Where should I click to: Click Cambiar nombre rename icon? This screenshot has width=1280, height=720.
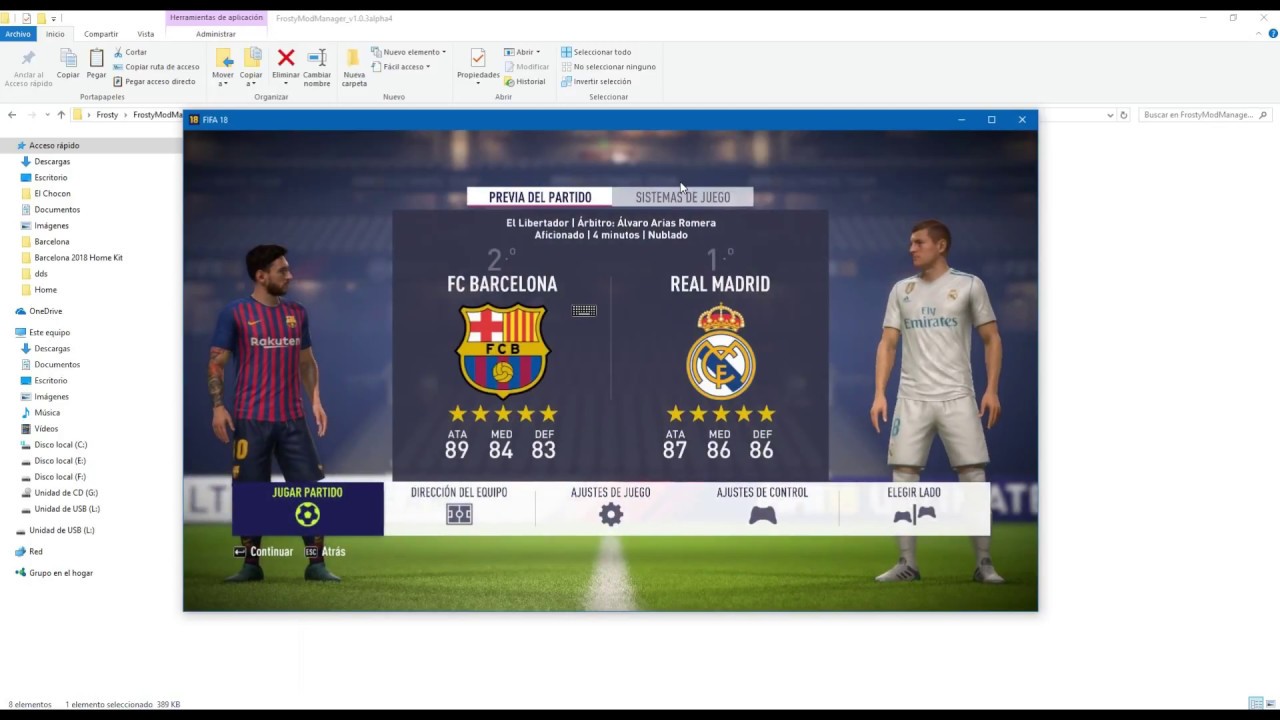click(x=317, y=67)
